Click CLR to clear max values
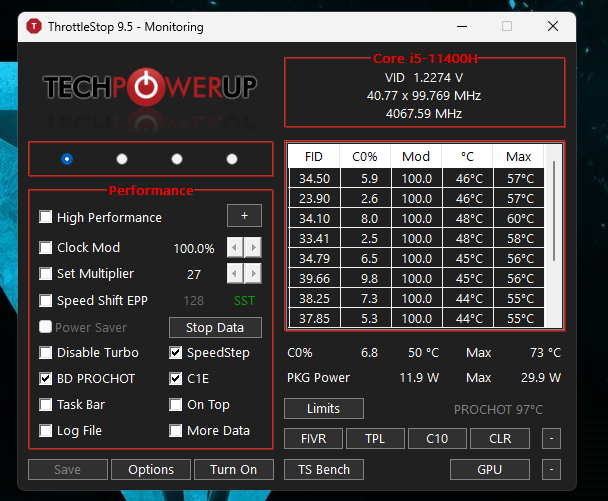Viewport: 608px width, 501px height. click(x=500, y=439)
